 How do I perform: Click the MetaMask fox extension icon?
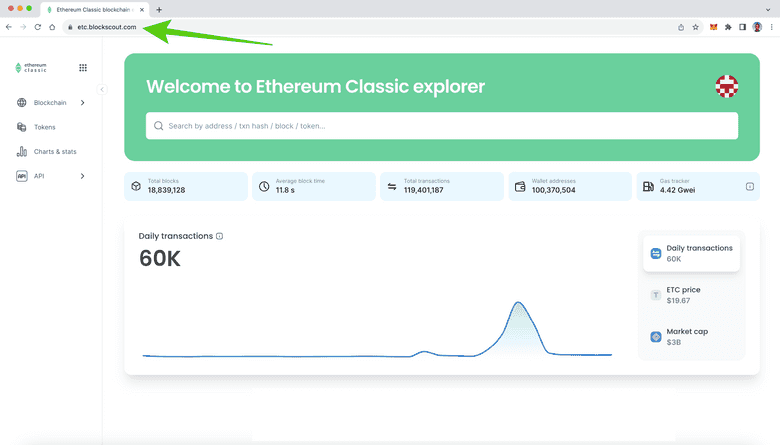(713, 27)
